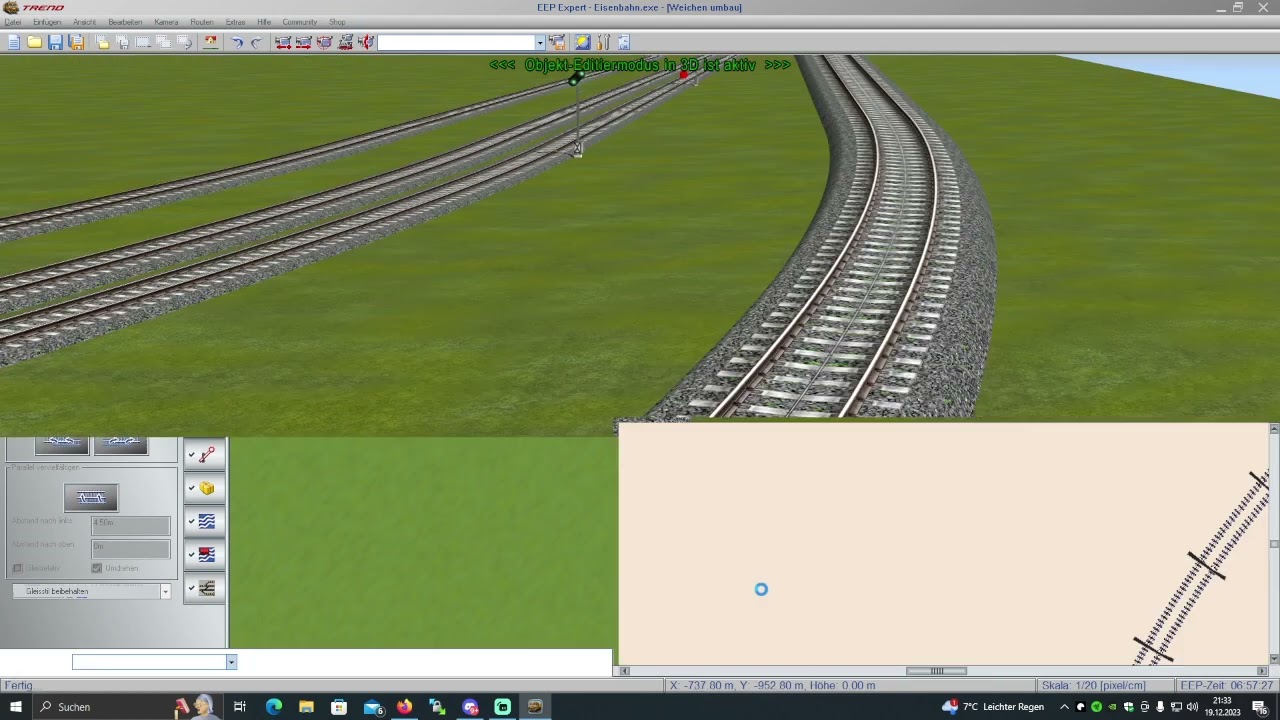Open the Kamera menu

166,22
